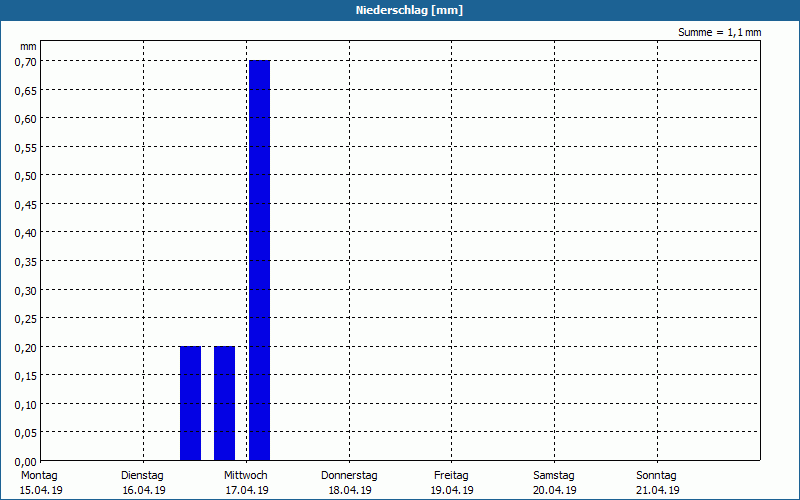Click the 0,70 y-axis value
This screenshot has height=500, width=800.
26,62
